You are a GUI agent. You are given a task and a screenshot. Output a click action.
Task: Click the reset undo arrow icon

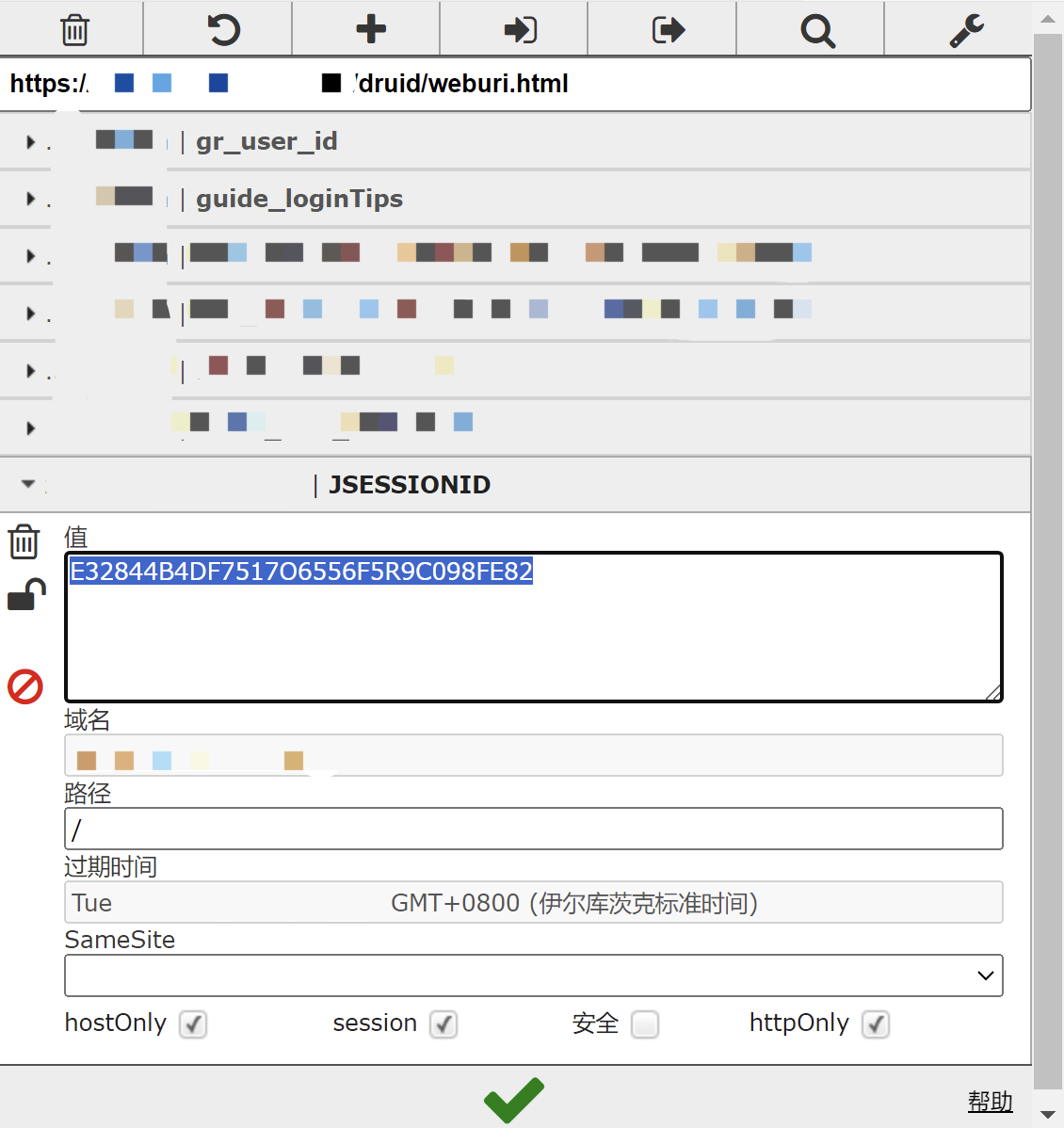(x=223, y=30)
